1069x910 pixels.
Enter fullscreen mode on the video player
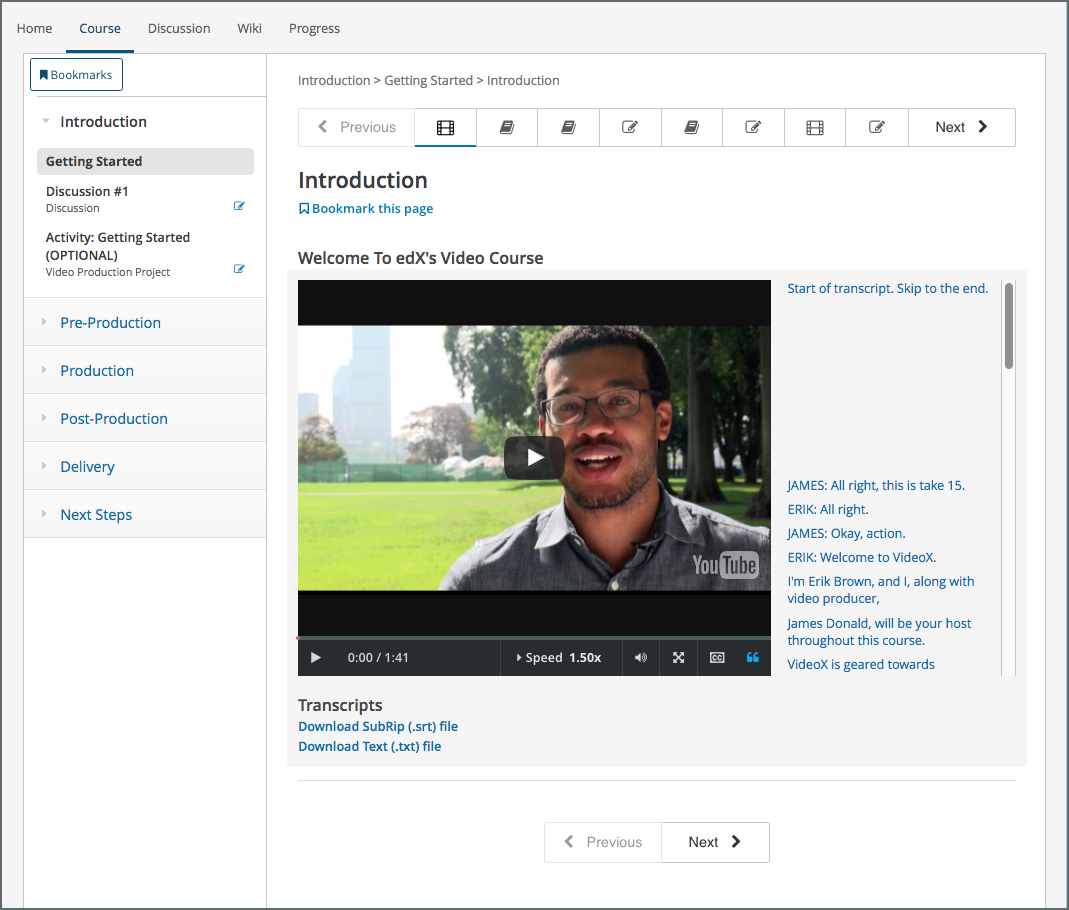pos(678,657)
